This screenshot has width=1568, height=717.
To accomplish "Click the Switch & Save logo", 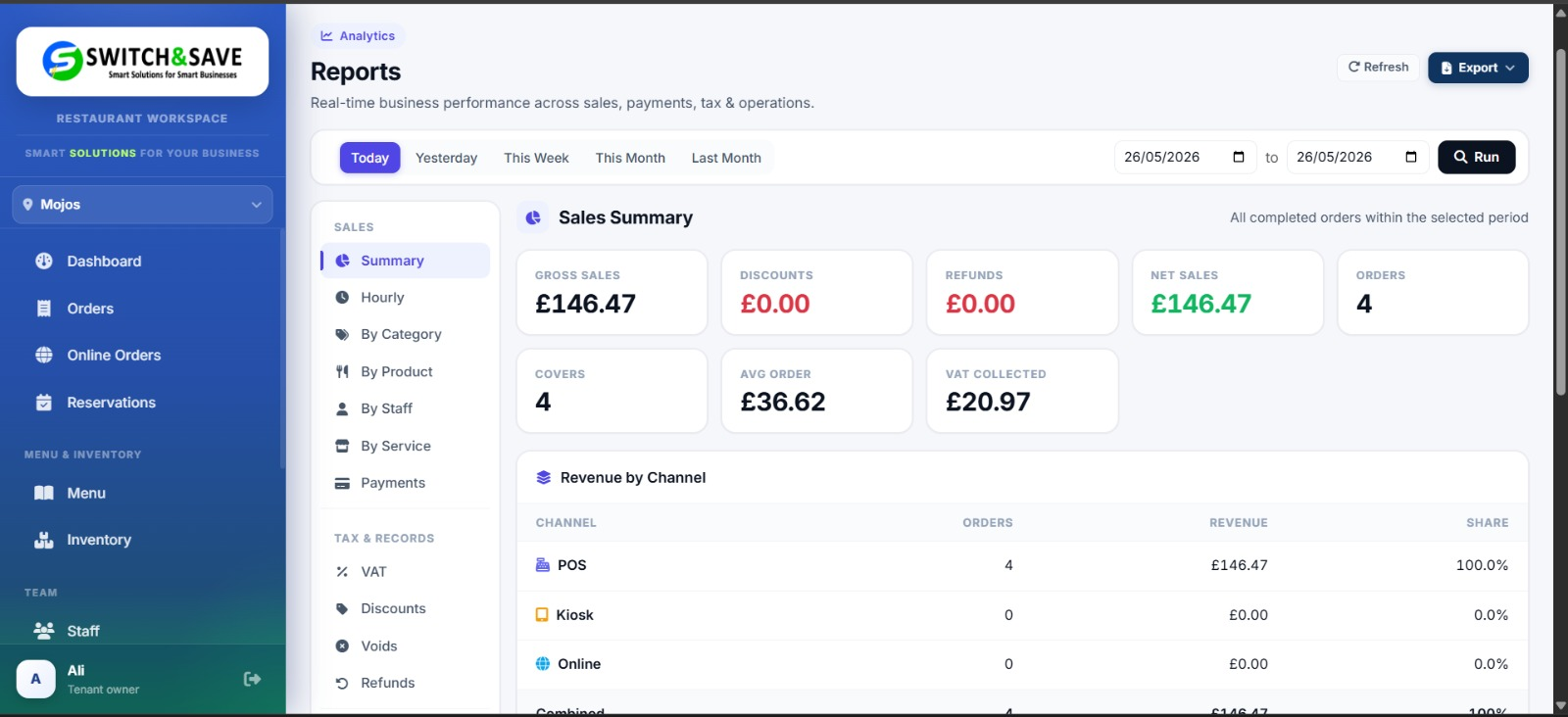I will pos(142,61).
